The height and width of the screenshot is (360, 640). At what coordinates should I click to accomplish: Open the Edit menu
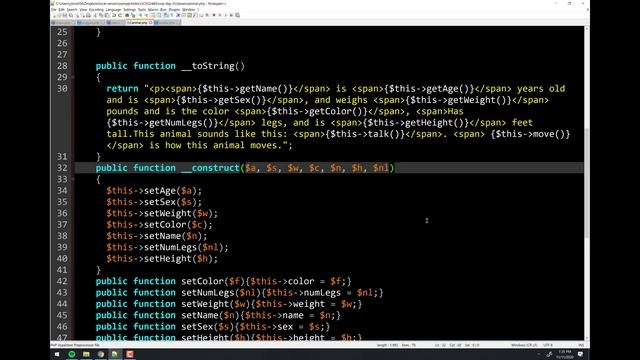(x=61, y=9)
